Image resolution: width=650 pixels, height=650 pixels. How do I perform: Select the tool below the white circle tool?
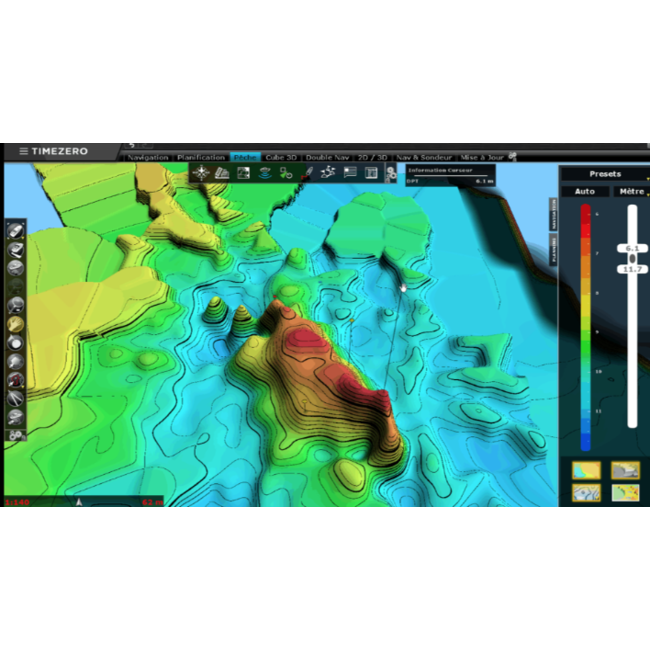coord(16,361)
